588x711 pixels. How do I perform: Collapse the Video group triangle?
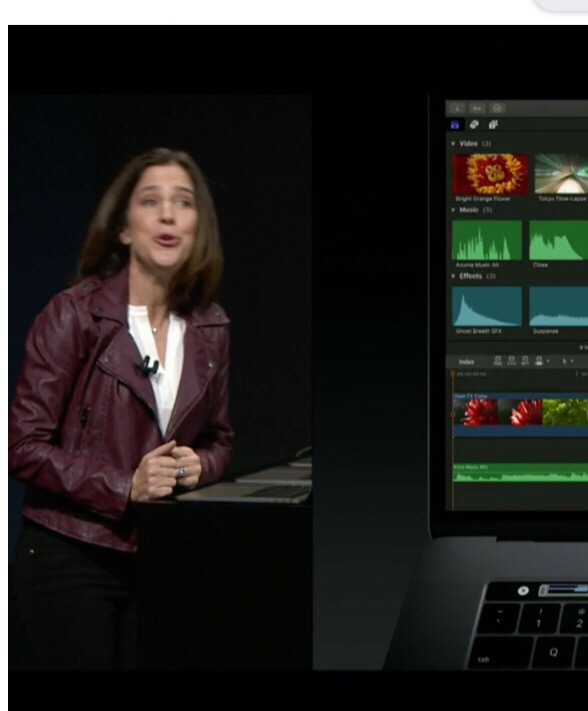click(453, 144)
